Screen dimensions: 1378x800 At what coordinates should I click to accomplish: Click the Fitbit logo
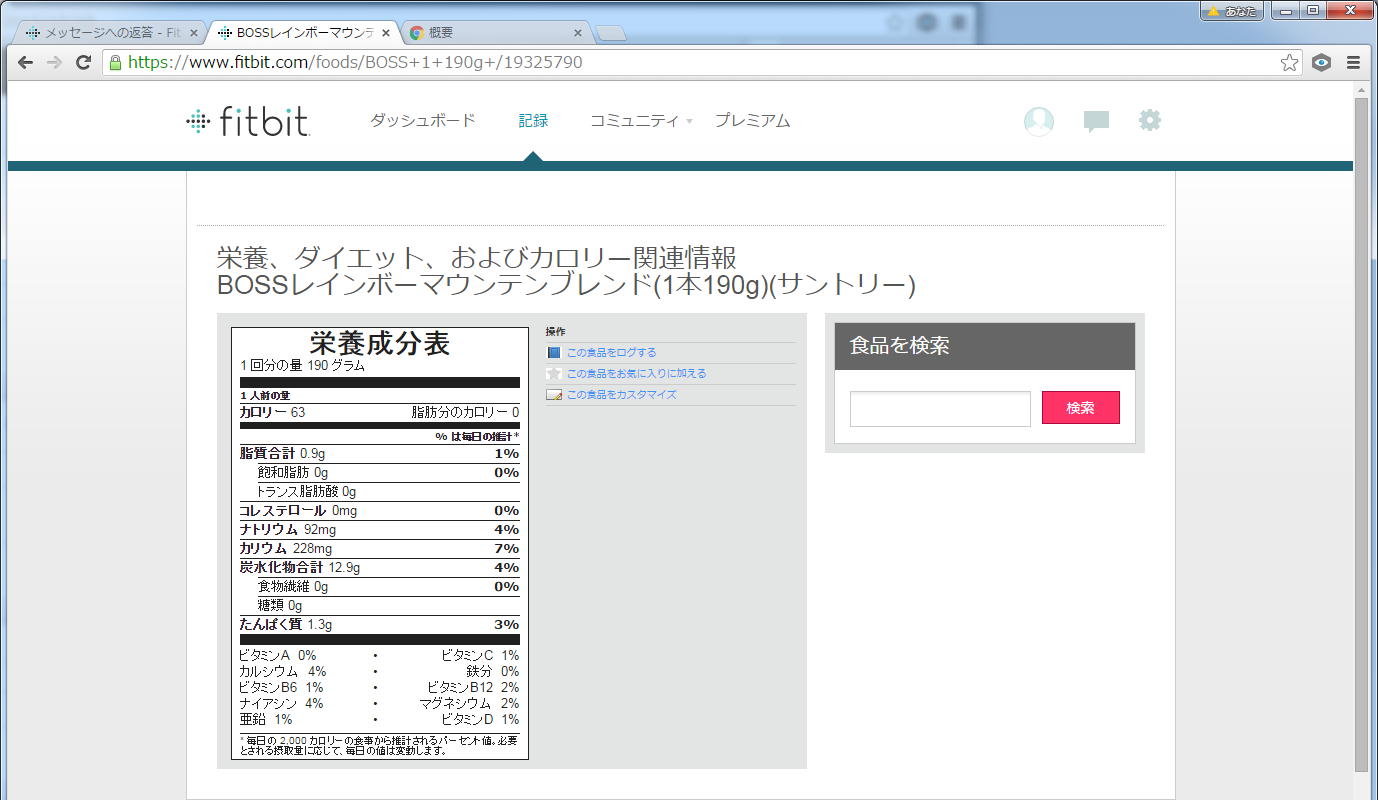248,121
